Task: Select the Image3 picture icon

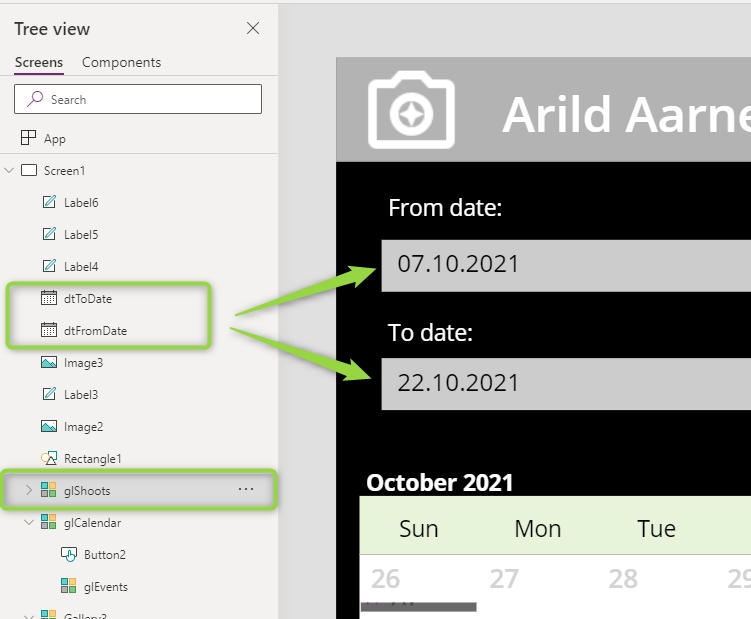Action: coord(49,362)
